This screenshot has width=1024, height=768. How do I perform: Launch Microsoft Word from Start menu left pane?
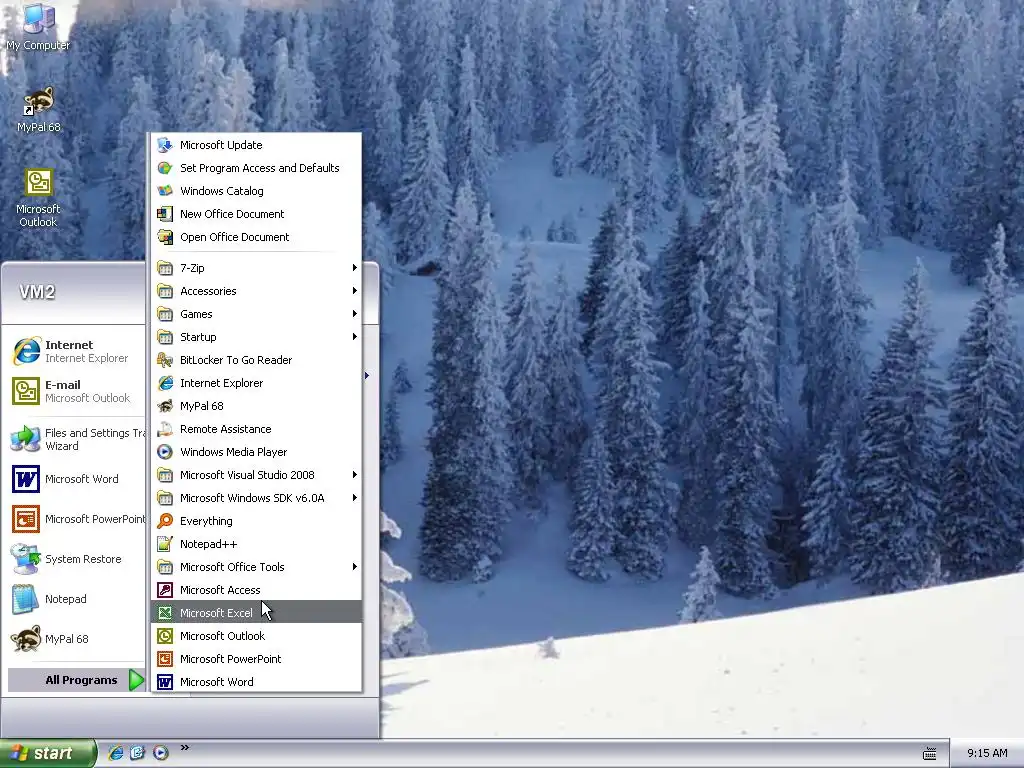pyautogui.click(x=74, y=479)
